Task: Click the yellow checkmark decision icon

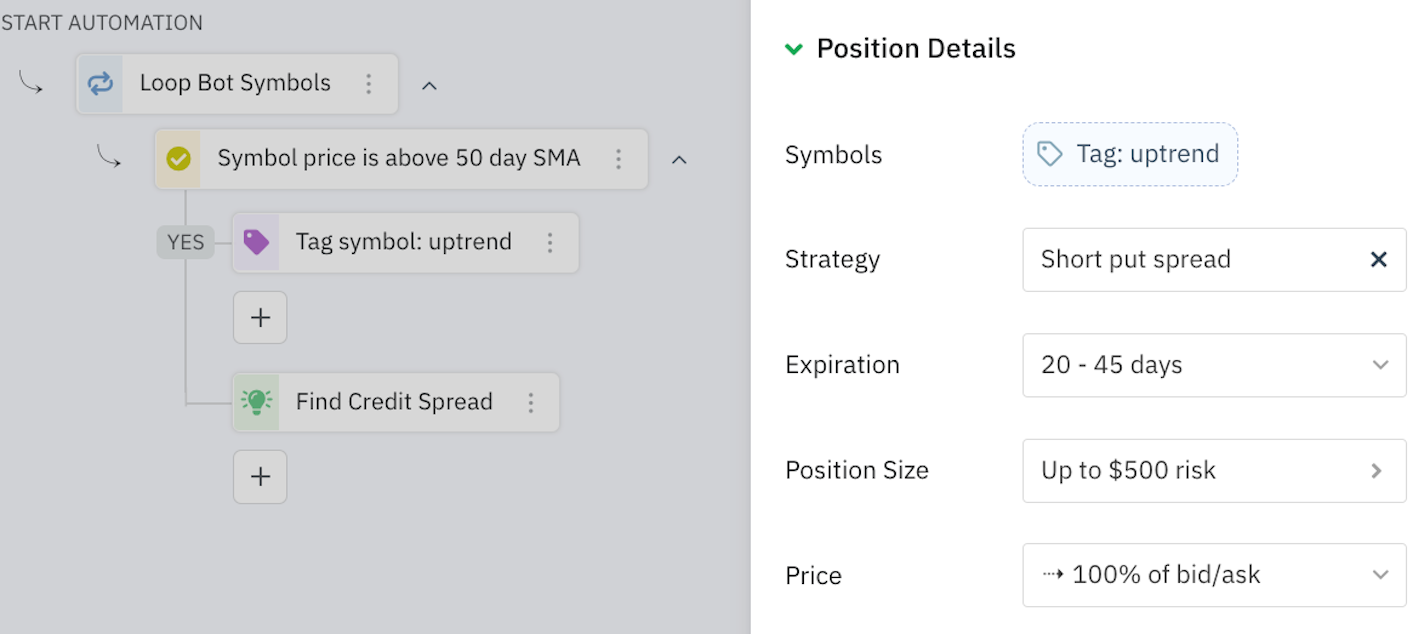Action: pyautogui.click(x=178, y=159)
